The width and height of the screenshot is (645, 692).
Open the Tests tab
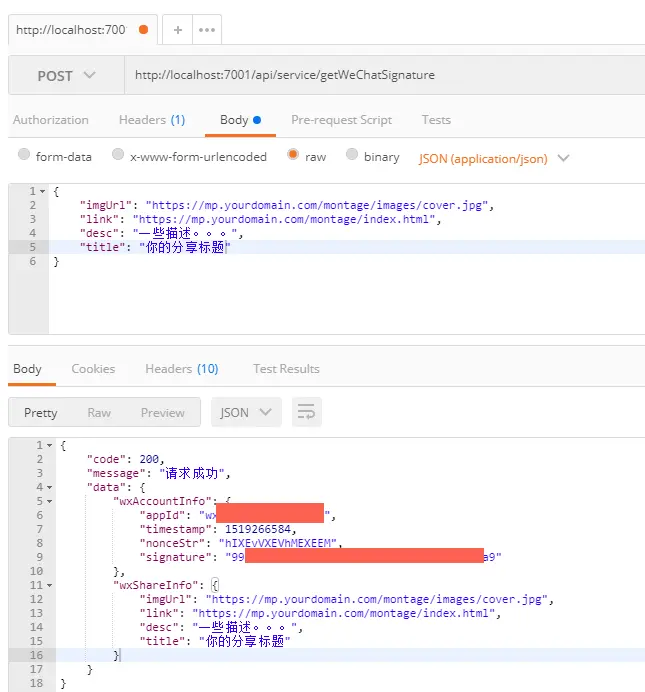point(436,120)
